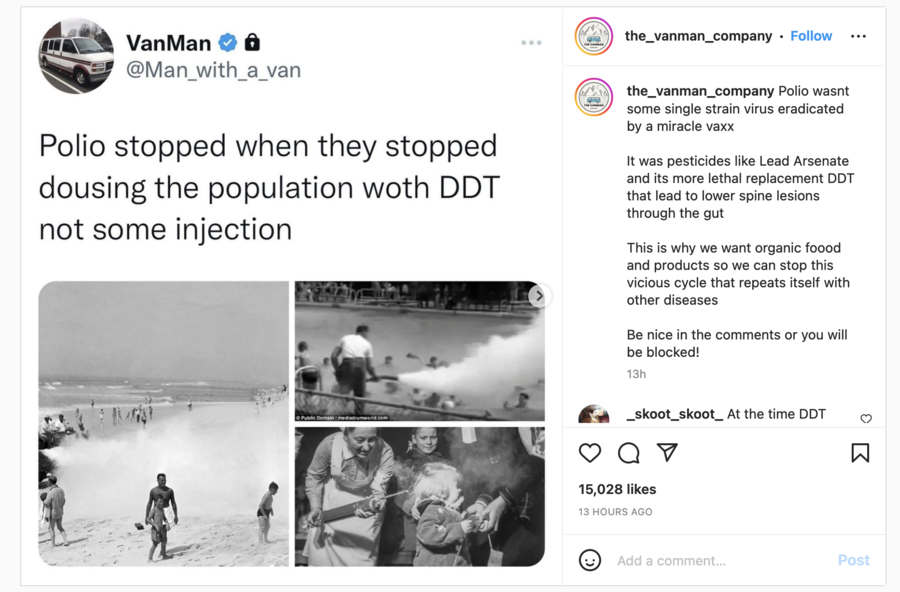900x592 pixels.
Task: Like the post with the heart icon
Action: [x=590, y=453]
